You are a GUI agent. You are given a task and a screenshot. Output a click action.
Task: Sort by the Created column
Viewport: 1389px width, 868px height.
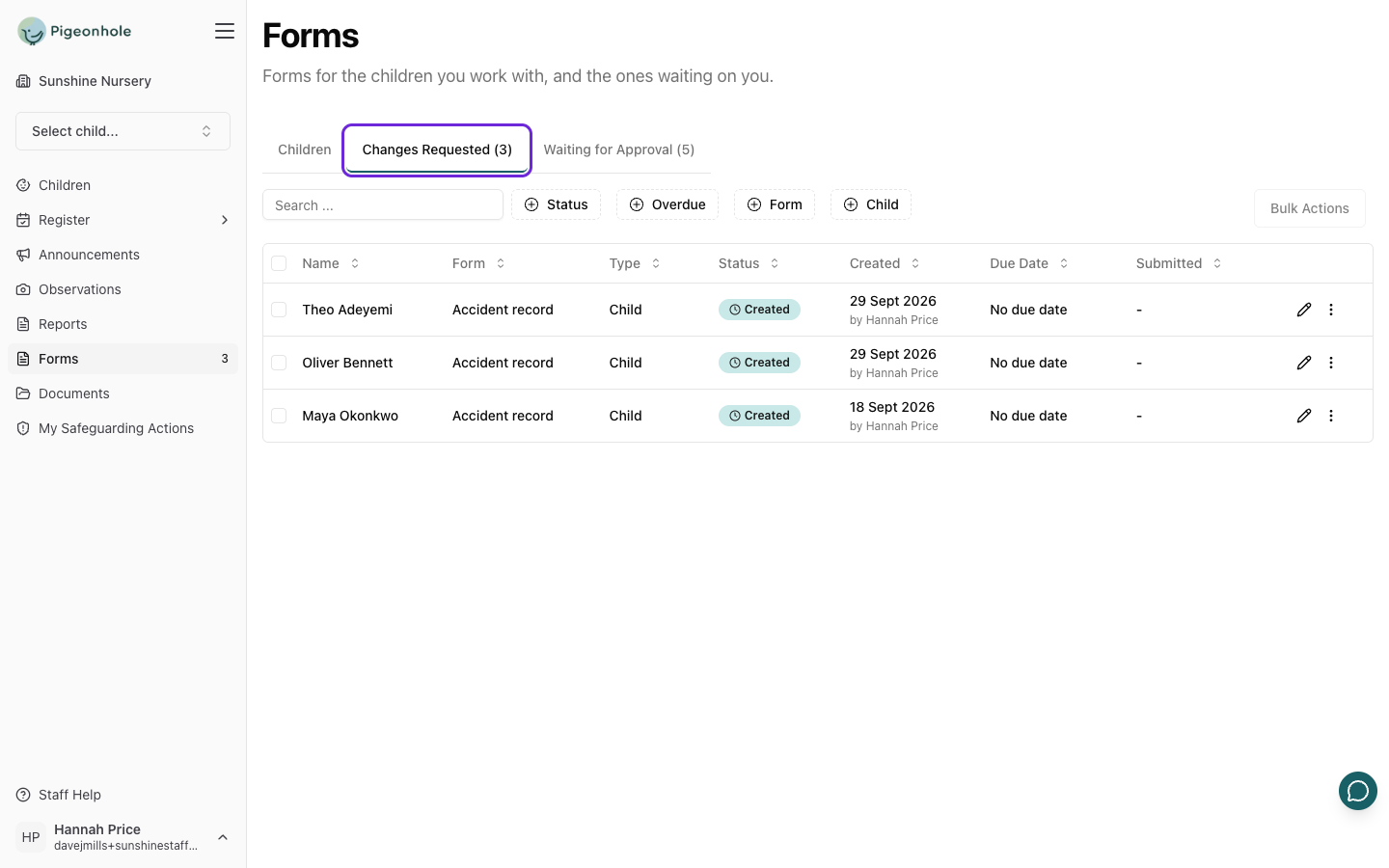pyautogui.click(x=885, y=263)
